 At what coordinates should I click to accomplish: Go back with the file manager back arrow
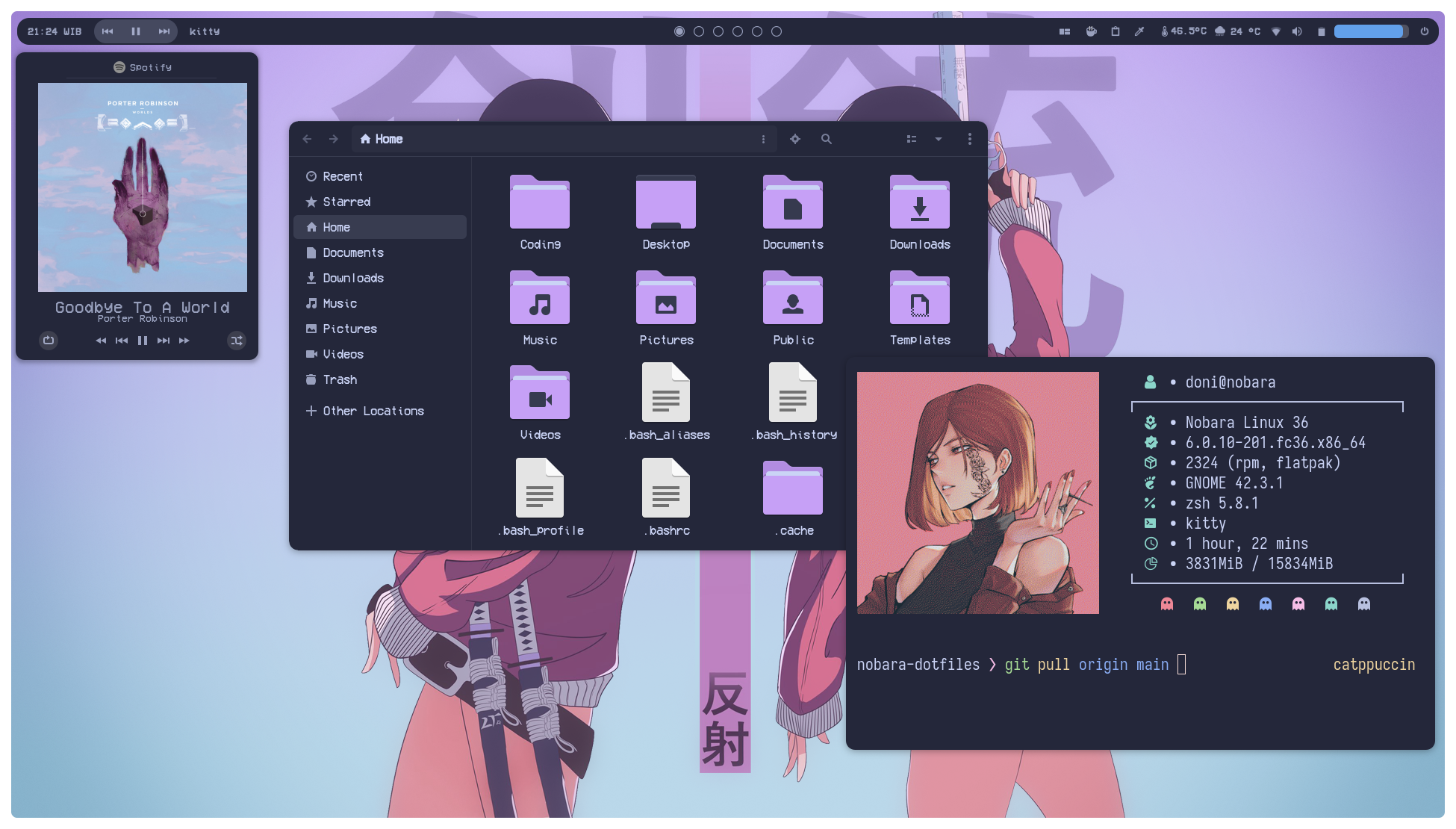pyautogui.click(x=307, y=139)
